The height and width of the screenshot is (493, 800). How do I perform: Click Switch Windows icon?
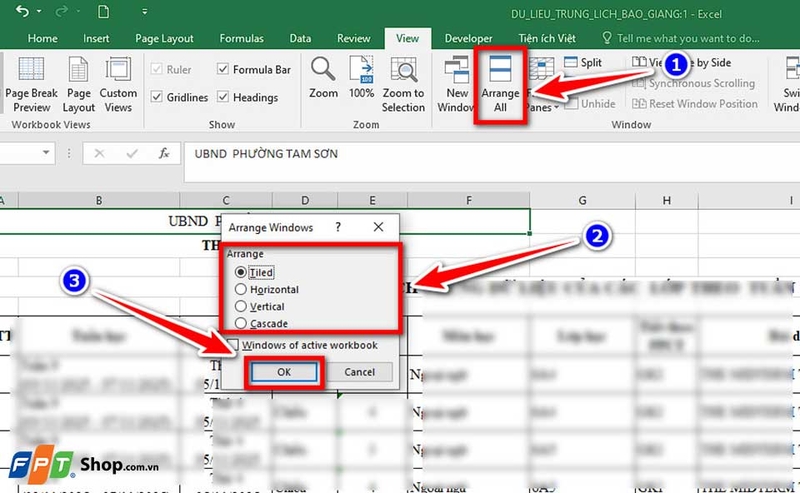[x=792, y=68]
